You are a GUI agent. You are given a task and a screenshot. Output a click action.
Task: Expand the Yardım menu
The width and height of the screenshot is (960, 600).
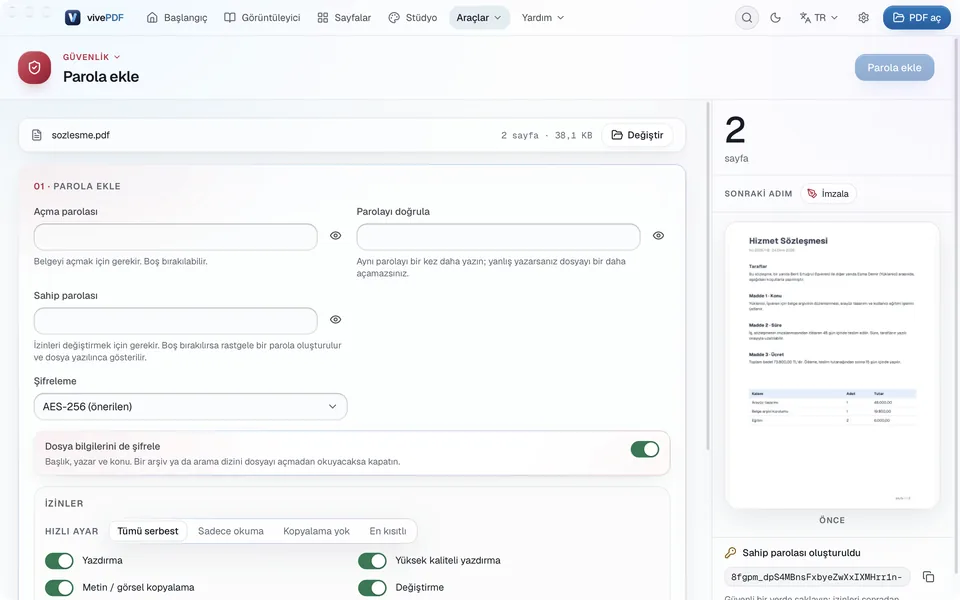[542, 18]
